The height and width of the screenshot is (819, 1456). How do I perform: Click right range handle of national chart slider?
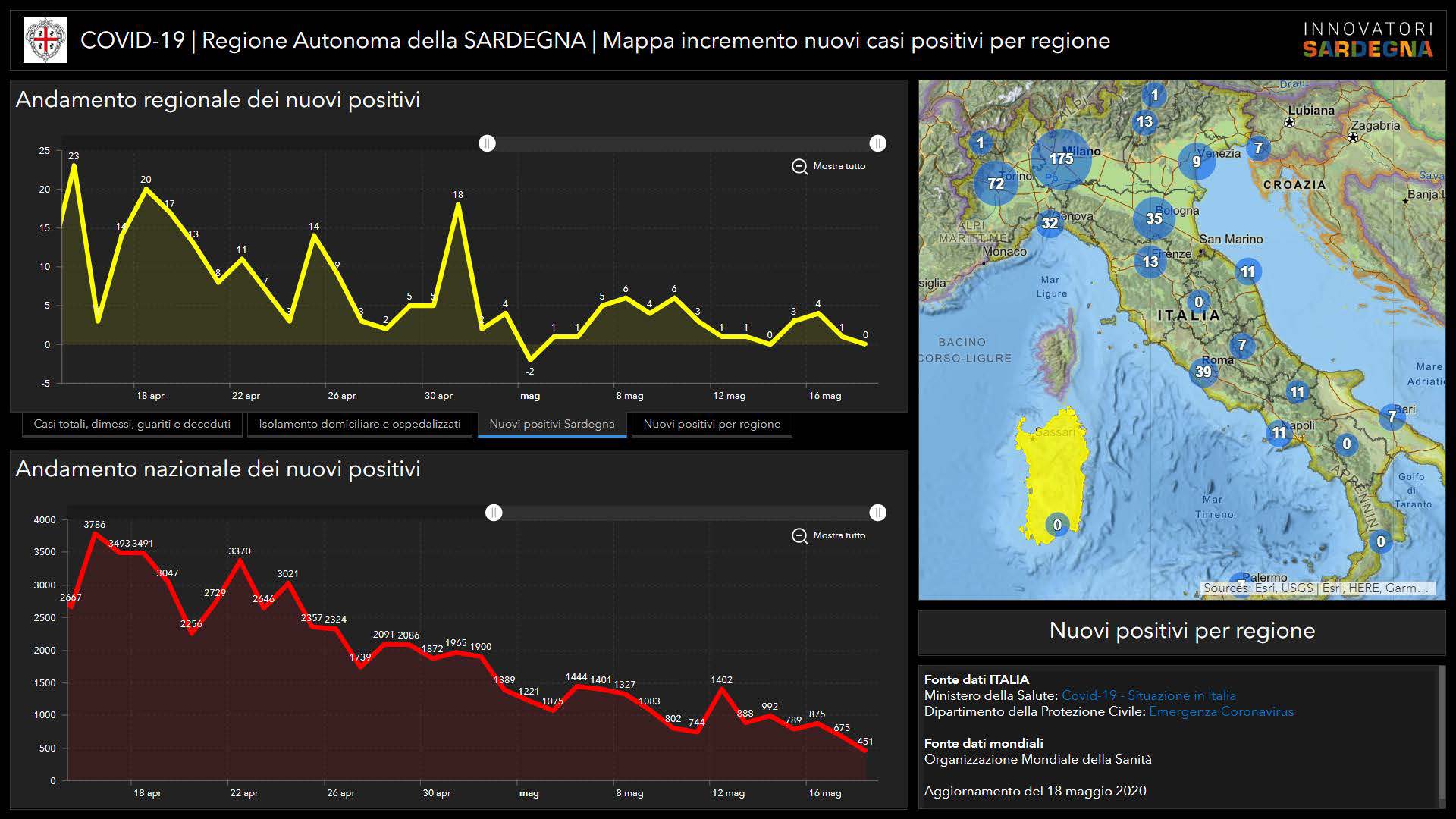tap(877, 513)
